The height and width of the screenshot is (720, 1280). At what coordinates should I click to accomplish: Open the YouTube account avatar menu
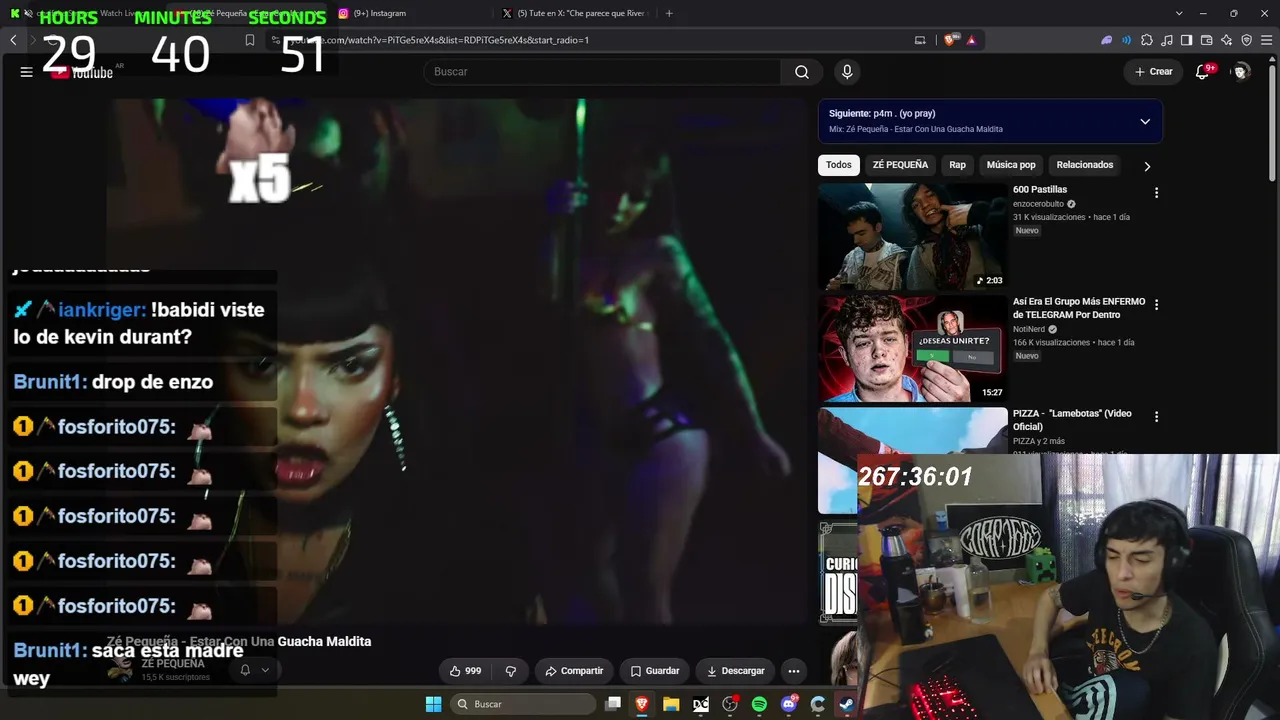[x=1241, y=72]
